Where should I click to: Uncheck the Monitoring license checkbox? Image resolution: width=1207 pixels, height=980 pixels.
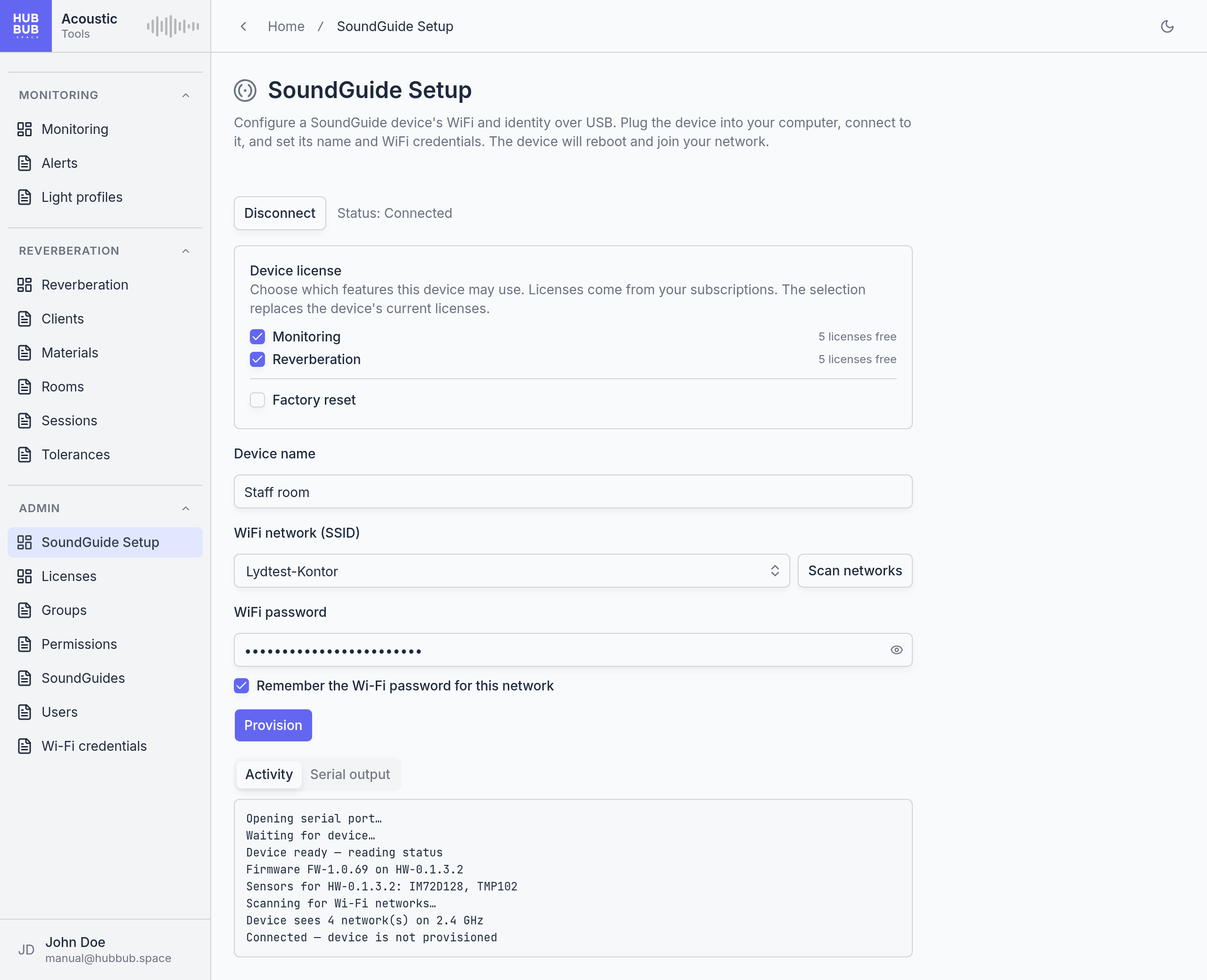click(257, 337)
